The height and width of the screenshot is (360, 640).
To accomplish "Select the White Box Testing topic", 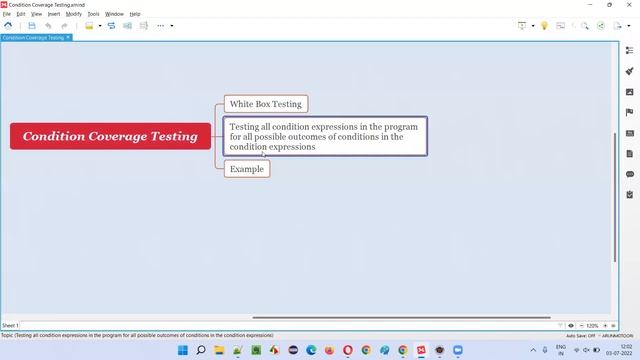I will pyautogui.click(x=266, y=104).
